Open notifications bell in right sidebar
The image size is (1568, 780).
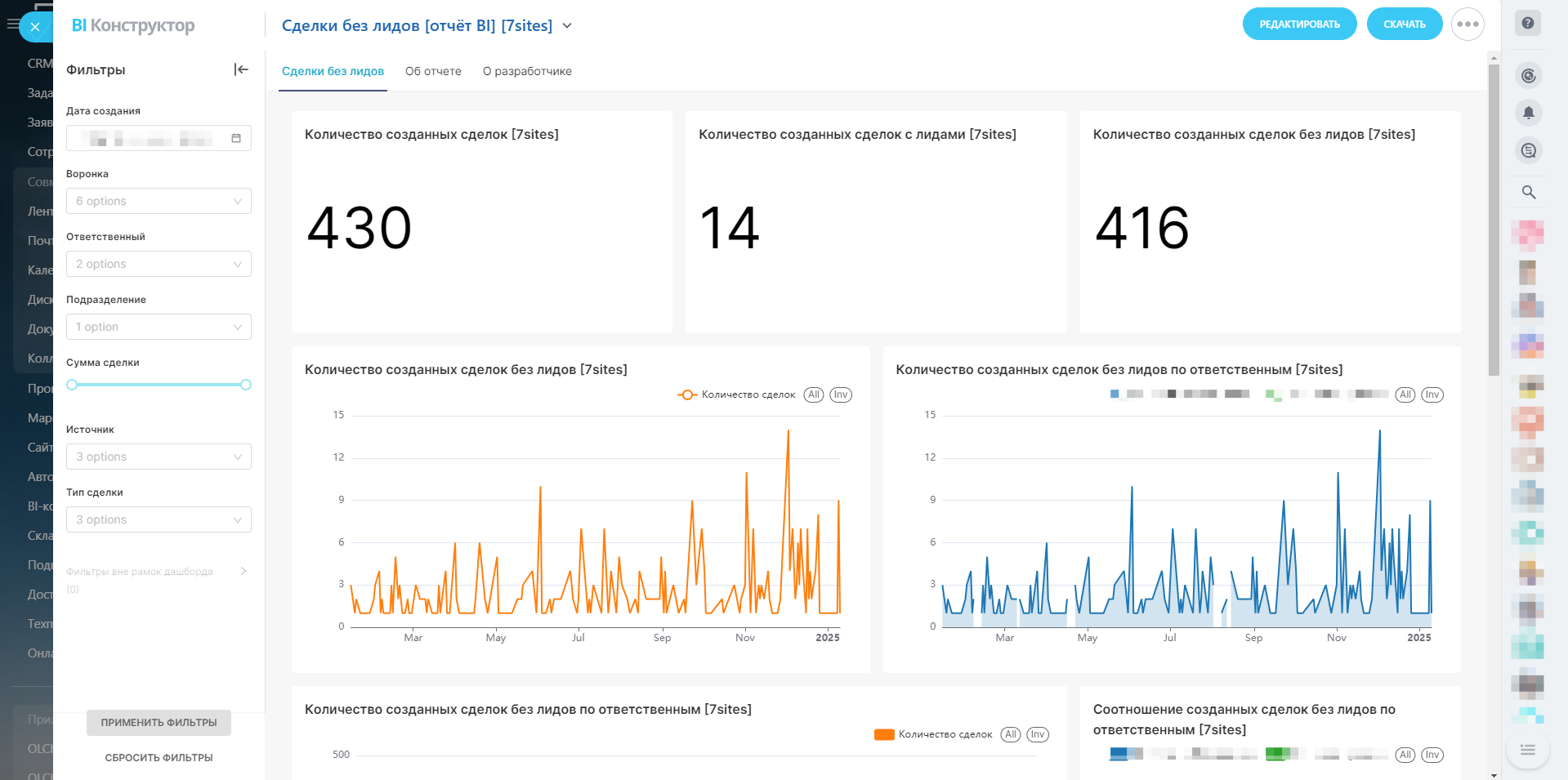pyautogui.click(x=1528, y=113)
